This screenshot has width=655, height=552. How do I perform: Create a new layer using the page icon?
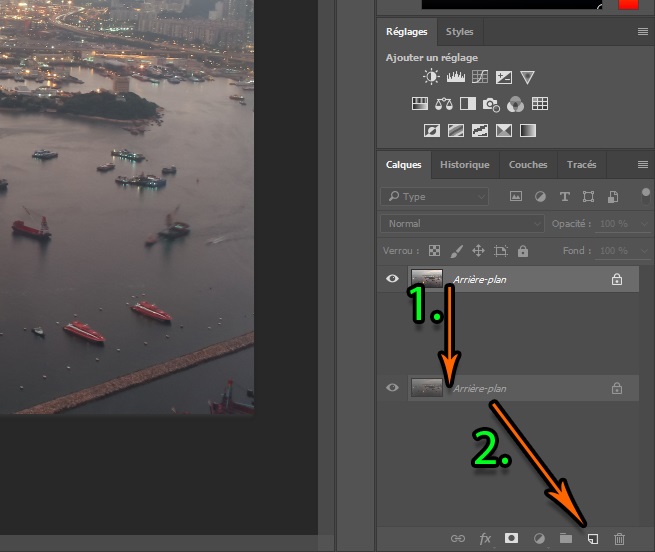[x=592, y=539]
